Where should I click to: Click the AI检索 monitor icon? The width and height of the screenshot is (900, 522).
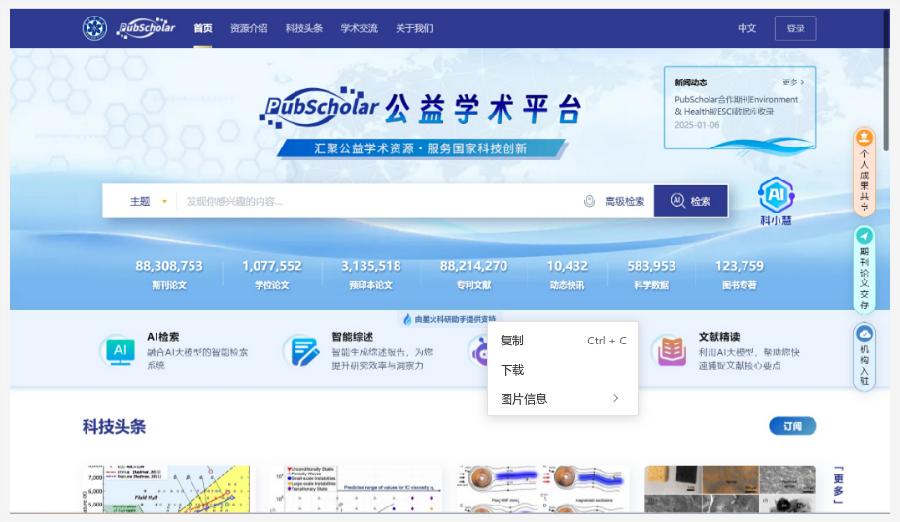[x=120, y=350]
